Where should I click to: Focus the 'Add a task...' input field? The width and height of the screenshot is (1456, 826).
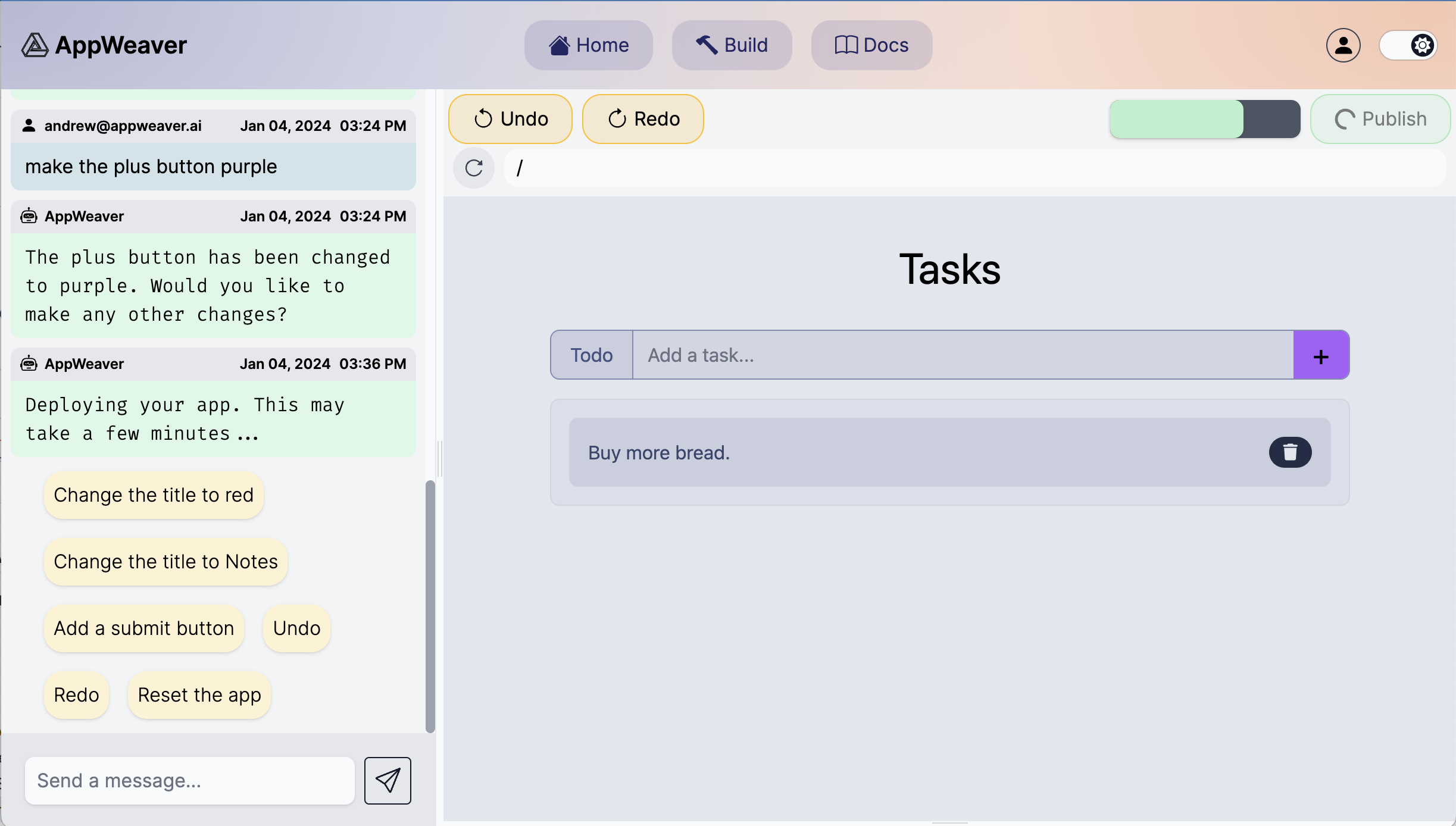click(x=962, y=355)
